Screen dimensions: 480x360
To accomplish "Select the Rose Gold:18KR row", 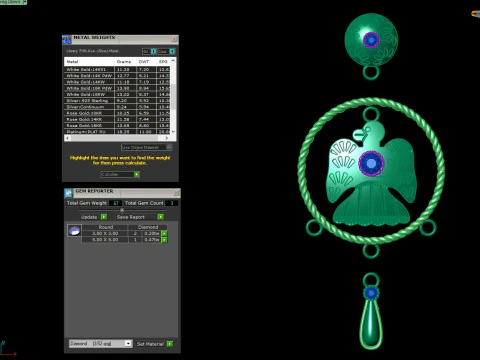I will (x=117, y=126).
